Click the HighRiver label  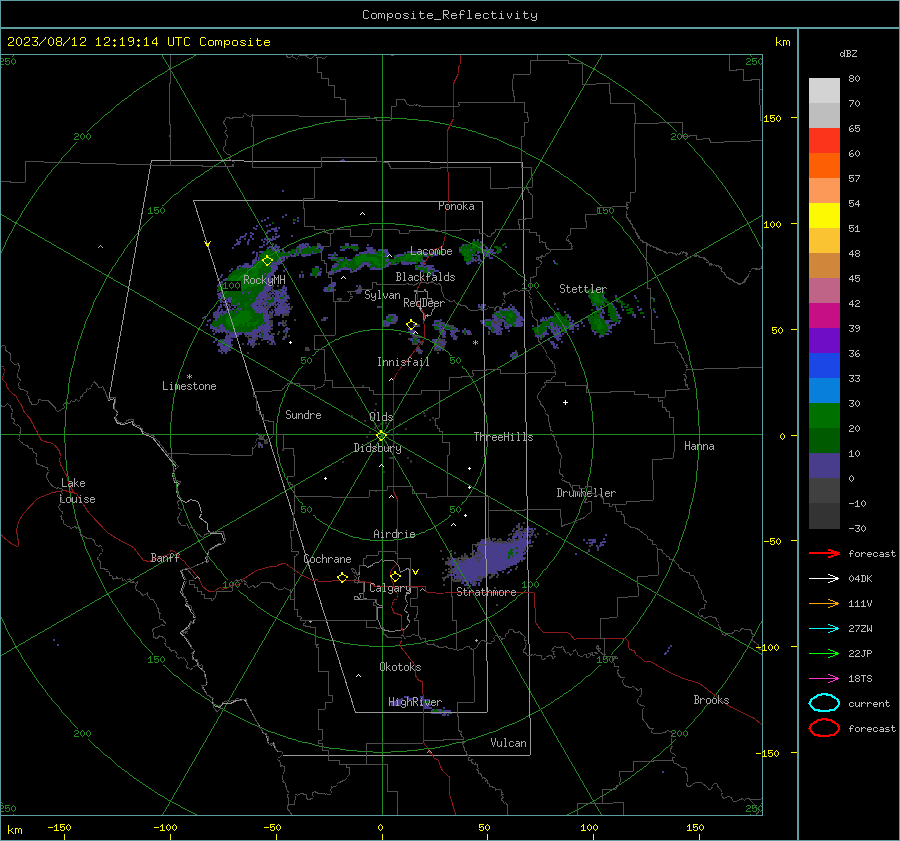point(415,702)
